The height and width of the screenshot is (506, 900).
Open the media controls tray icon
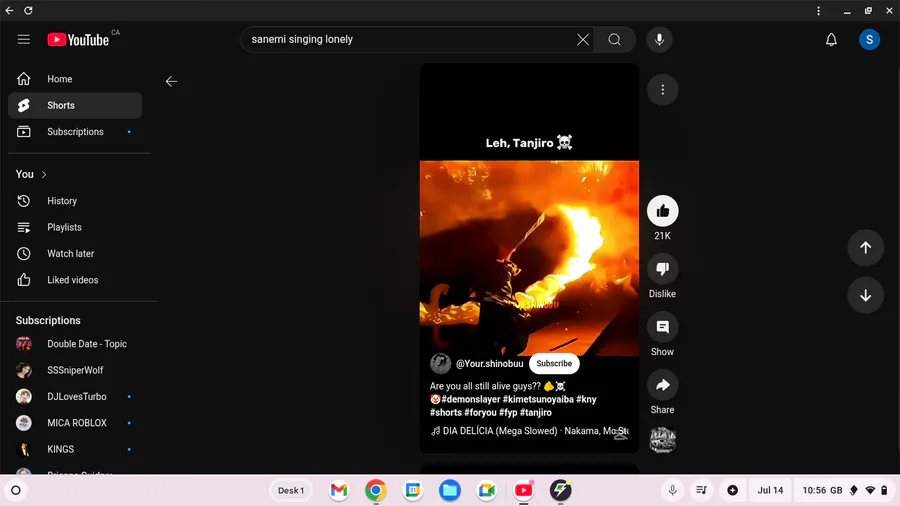[701, 491]
